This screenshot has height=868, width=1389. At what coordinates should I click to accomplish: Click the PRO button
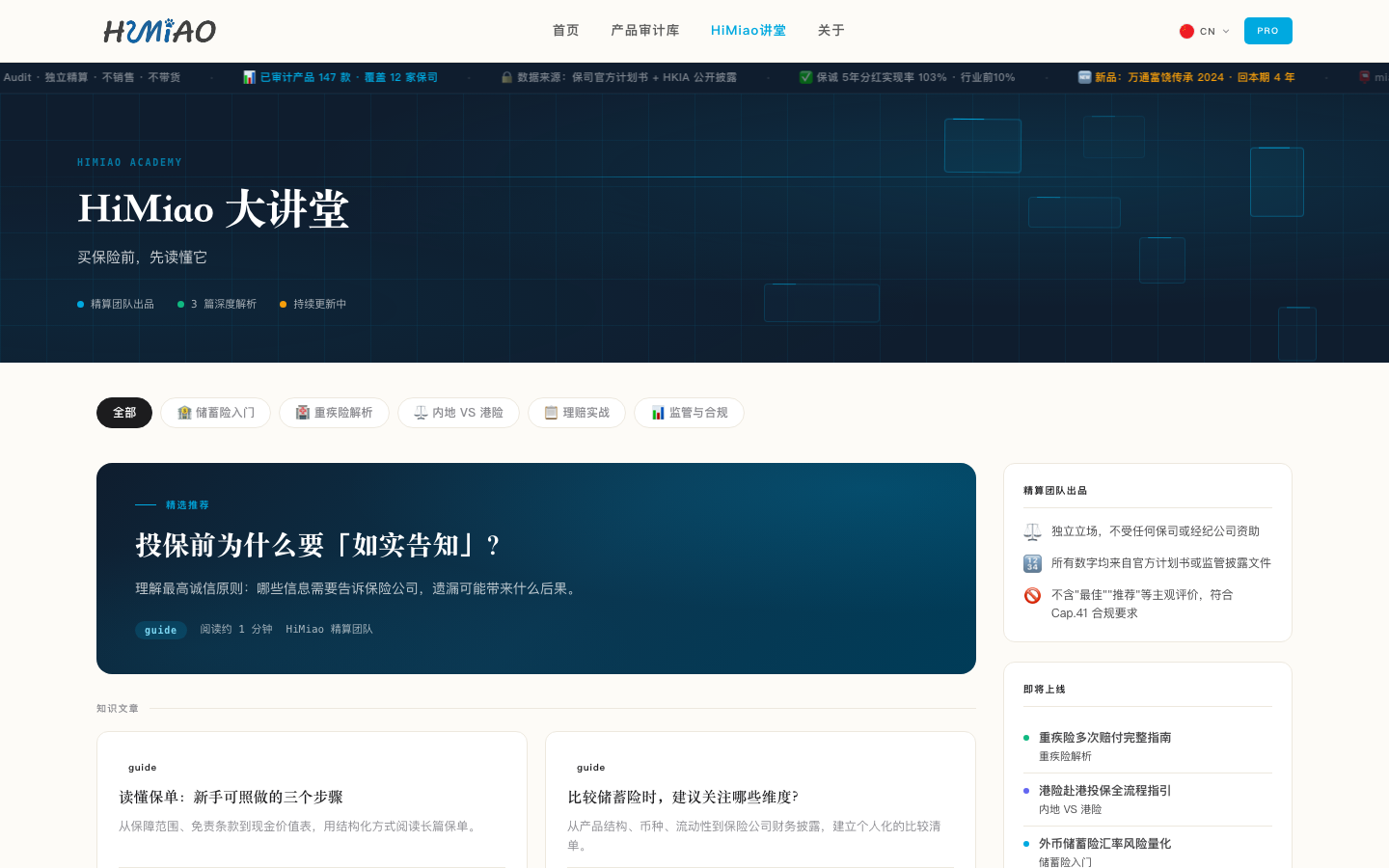pyautogui.click(x=1267, y=31)
